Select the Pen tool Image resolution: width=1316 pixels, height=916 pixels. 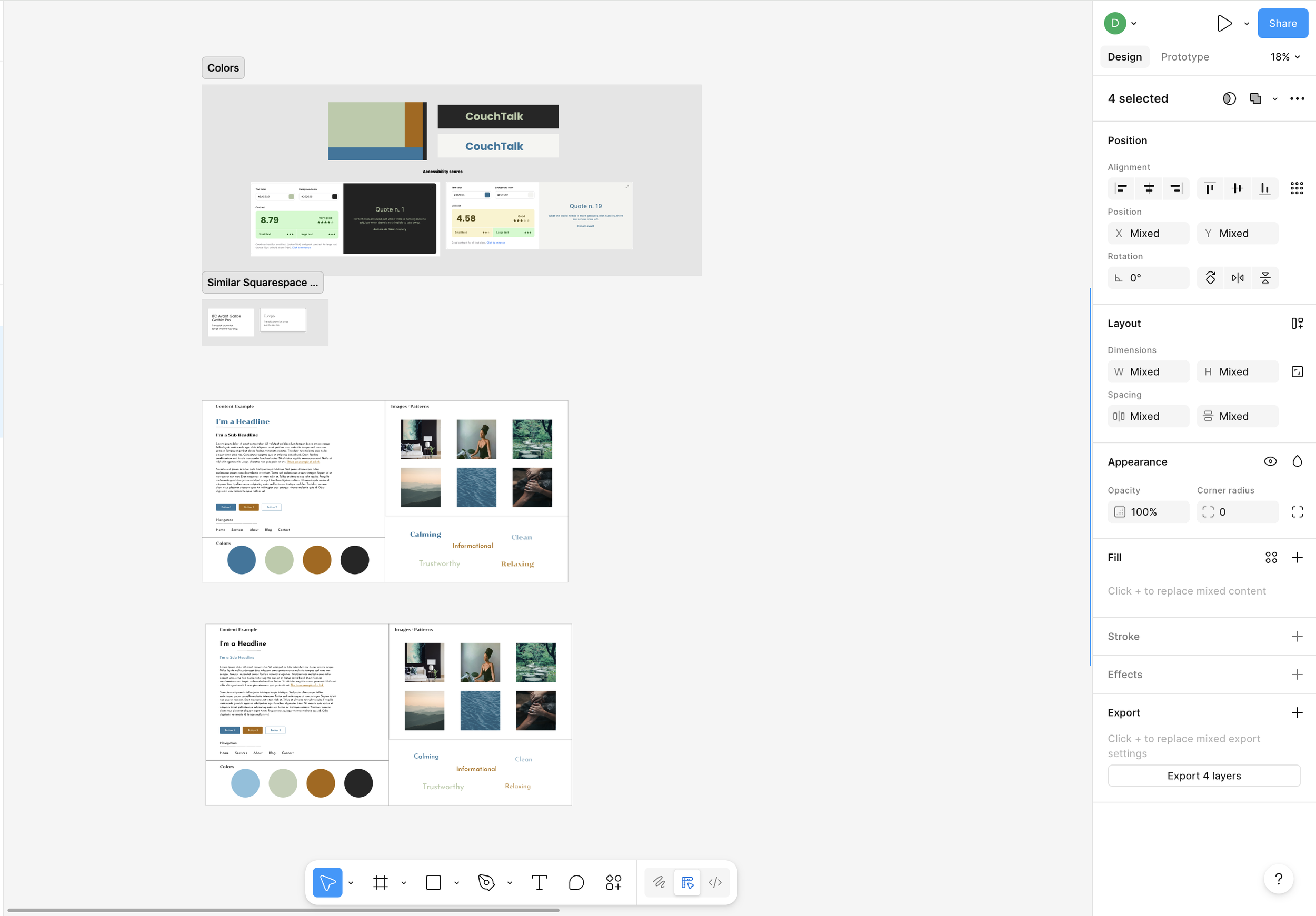coord(486,882)
